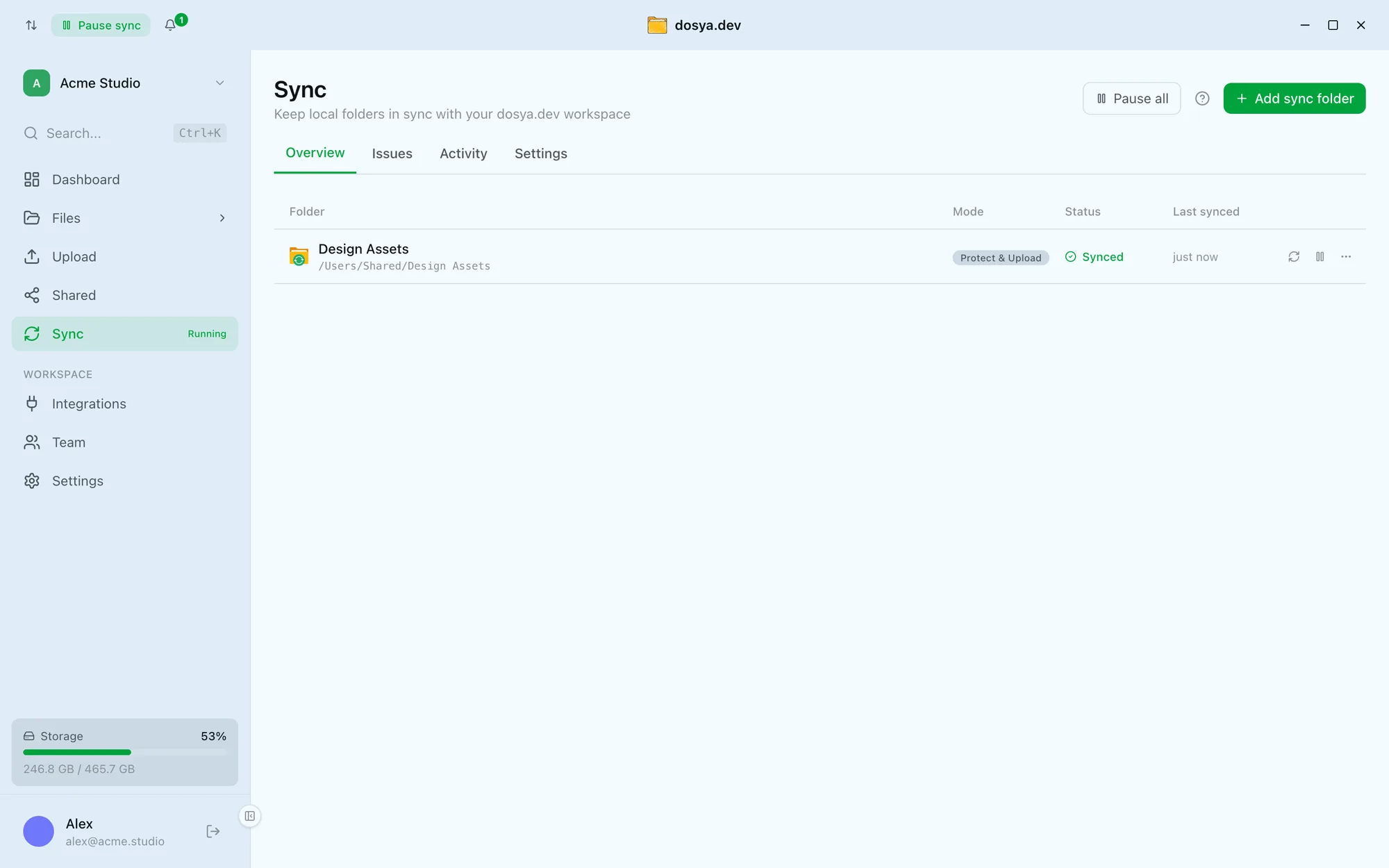The image size is (1389, 868).
Task: Open sidebar Settings with gear icon
Action: [x=125, y=481]
